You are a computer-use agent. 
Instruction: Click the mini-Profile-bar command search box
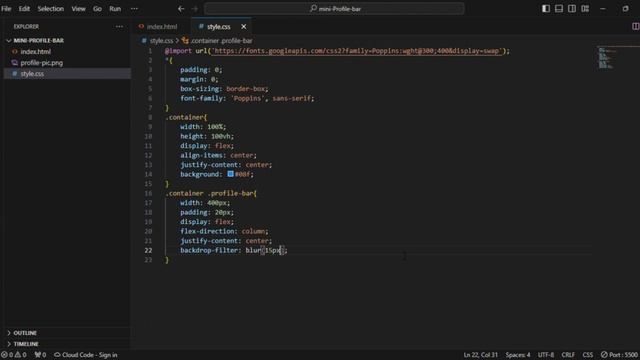click(334, 9)
